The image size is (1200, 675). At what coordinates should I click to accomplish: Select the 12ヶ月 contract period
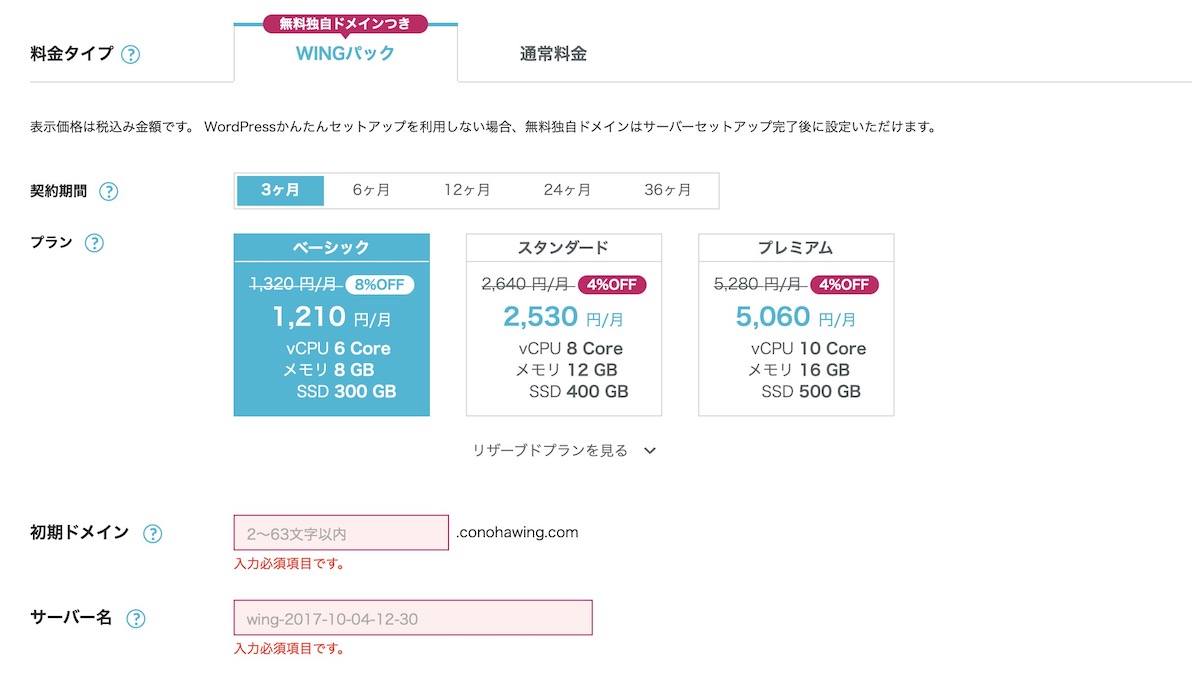[x=467, y=190]
